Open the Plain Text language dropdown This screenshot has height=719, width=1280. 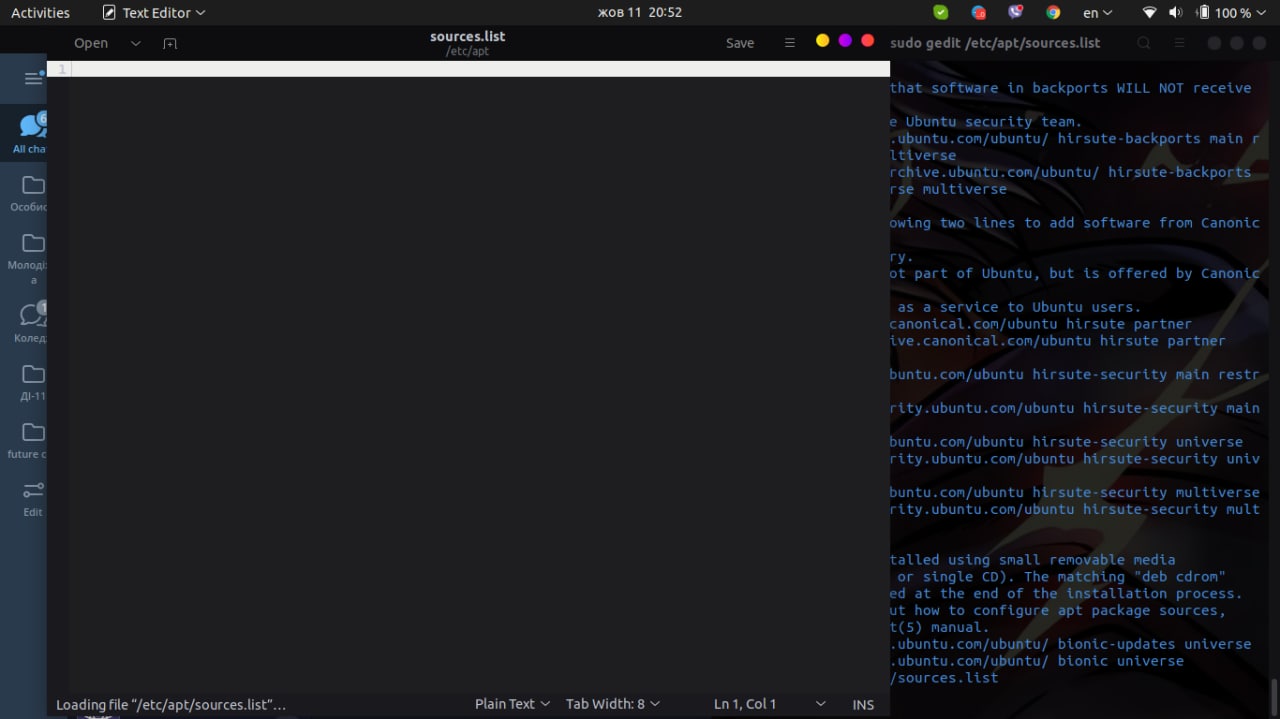(x=512, y=704)
